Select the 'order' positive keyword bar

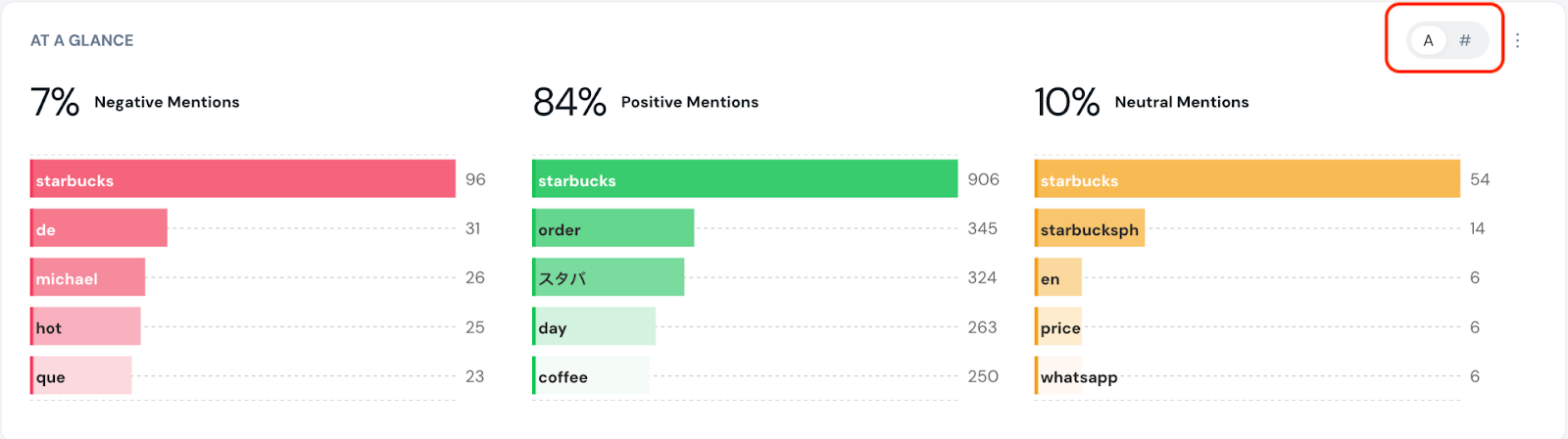pos(613,228)
